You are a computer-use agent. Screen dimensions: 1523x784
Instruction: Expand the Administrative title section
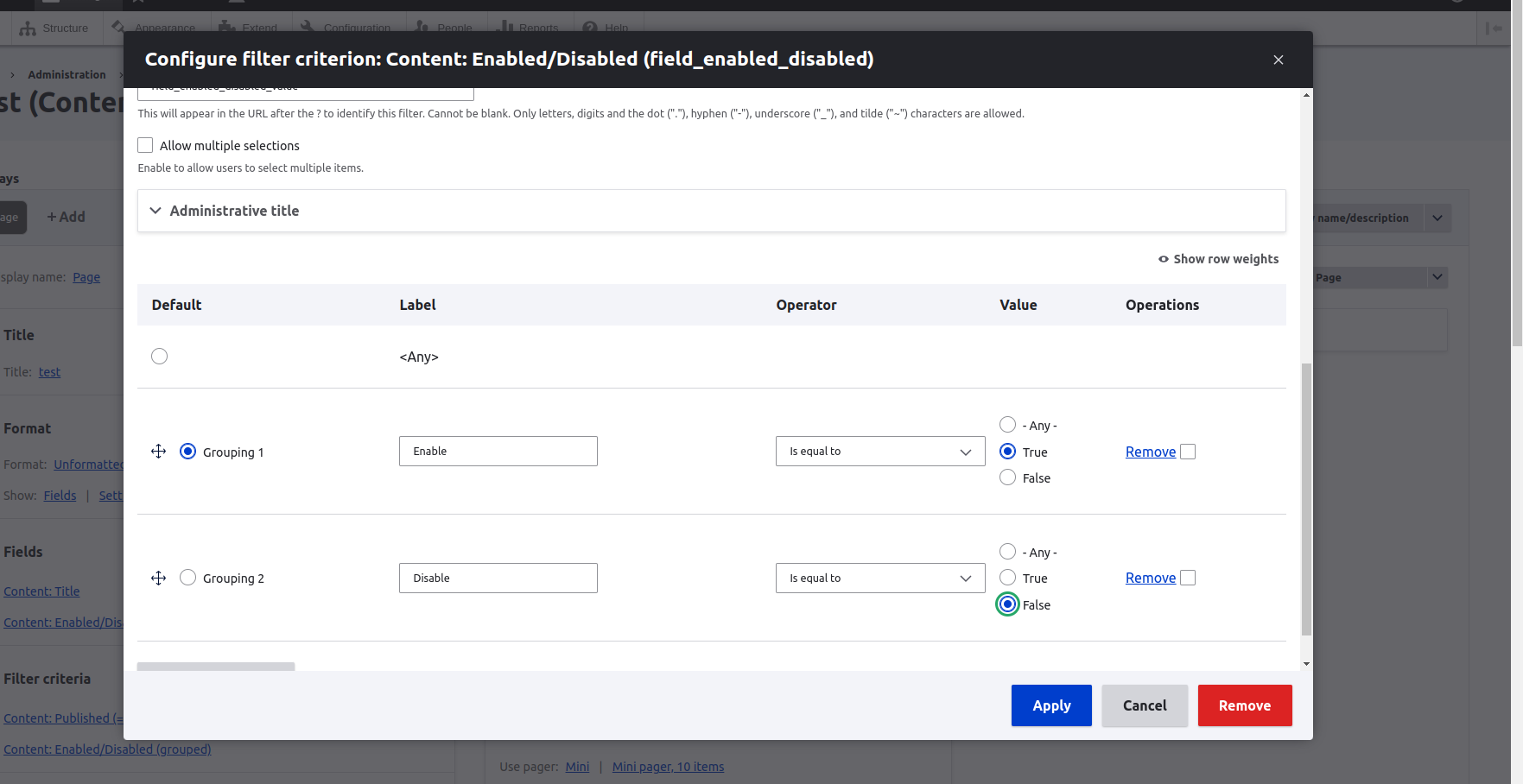click(234, 211)
